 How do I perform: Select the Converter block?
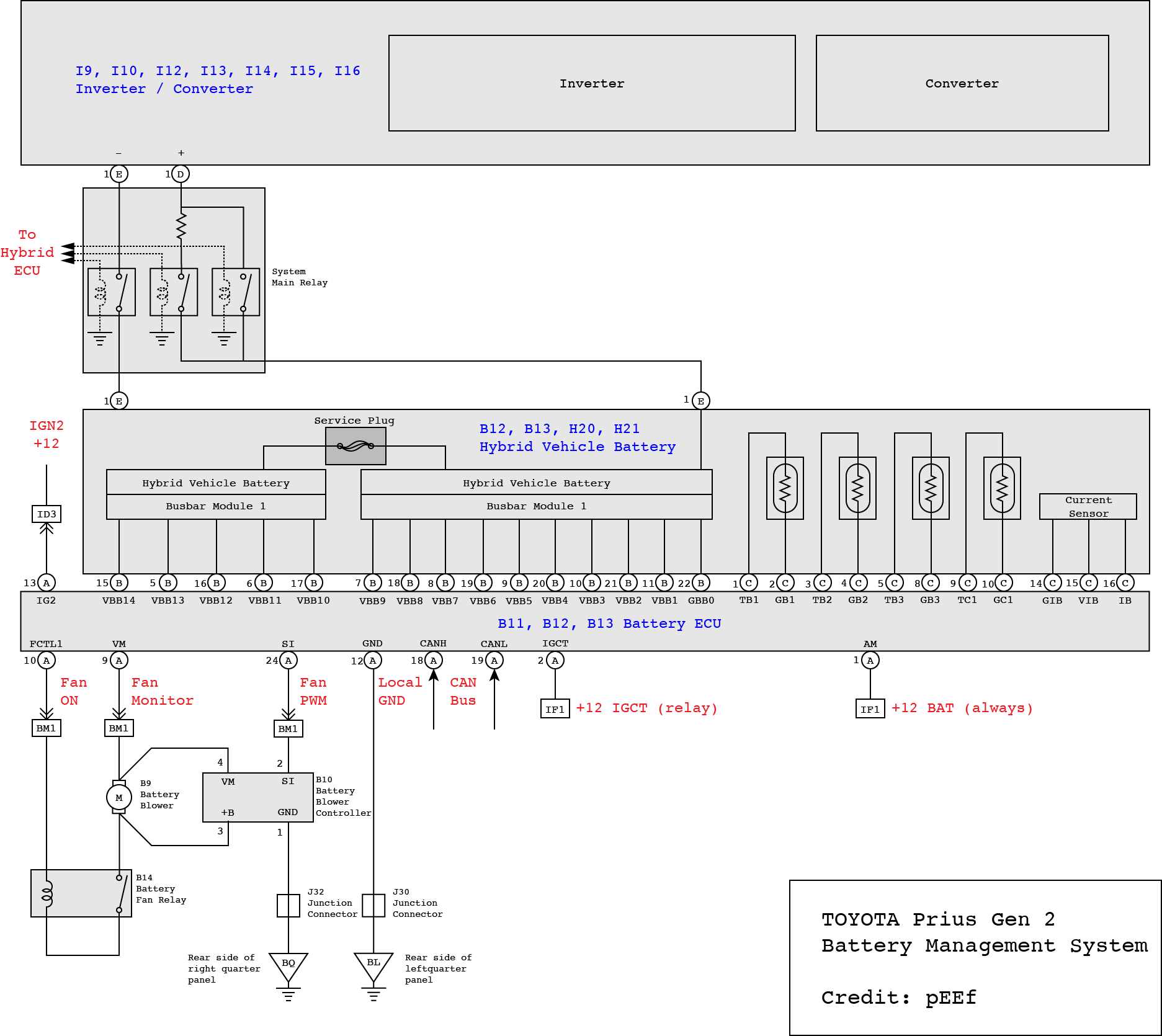point(962,83)
